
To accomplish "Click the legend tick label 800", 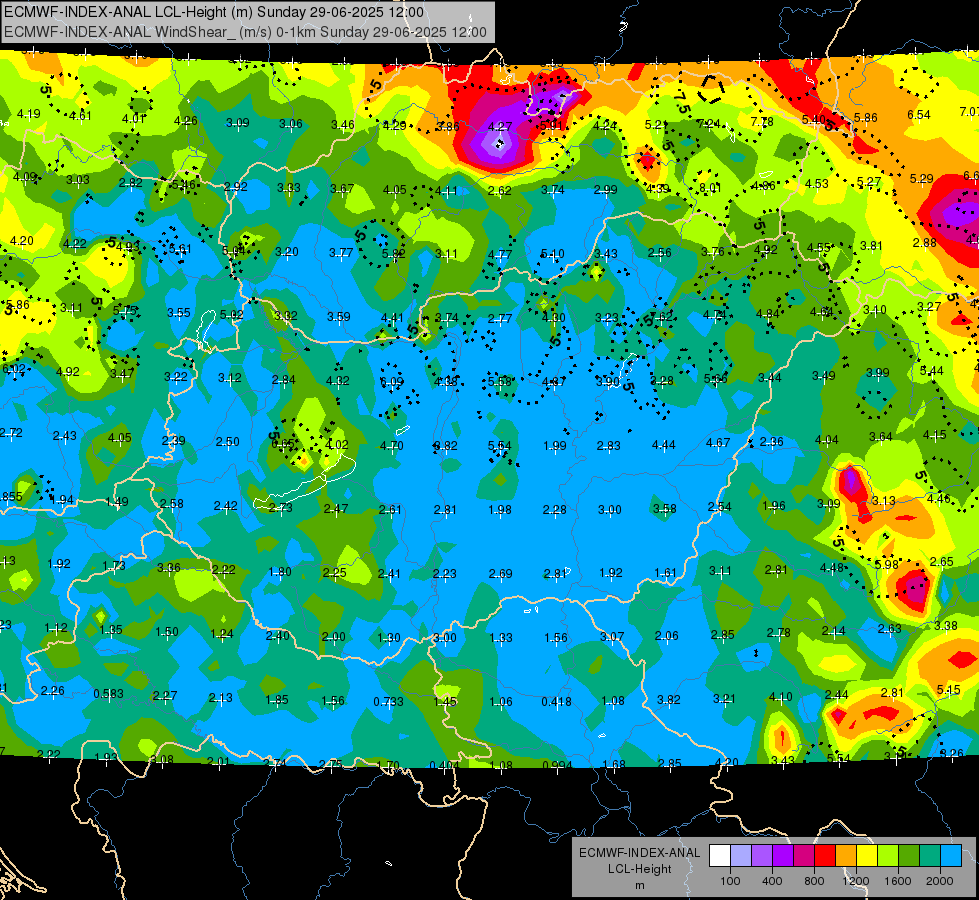I will pos(814,881).
